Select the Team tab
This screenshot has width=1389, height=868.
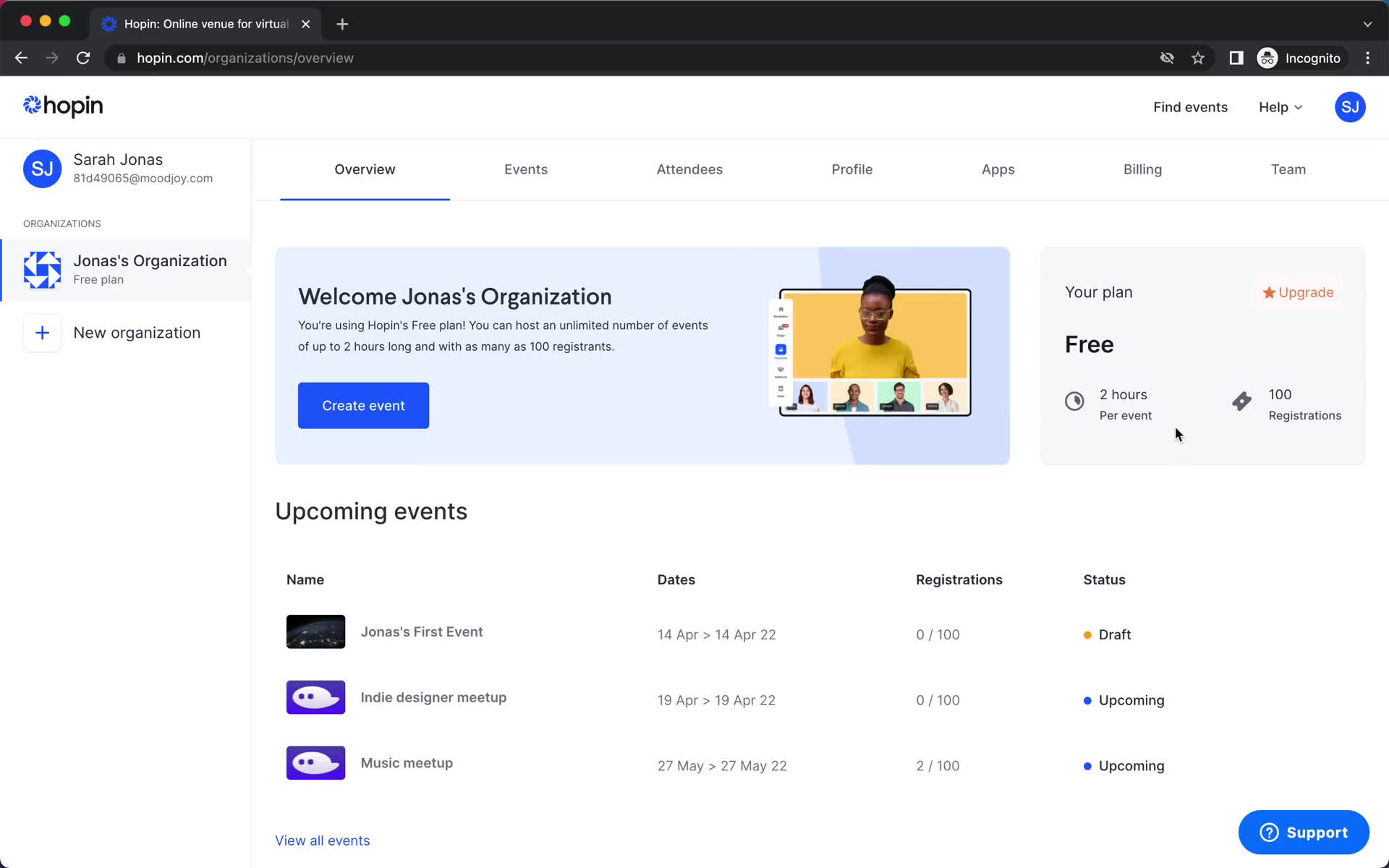point(1288,169)
